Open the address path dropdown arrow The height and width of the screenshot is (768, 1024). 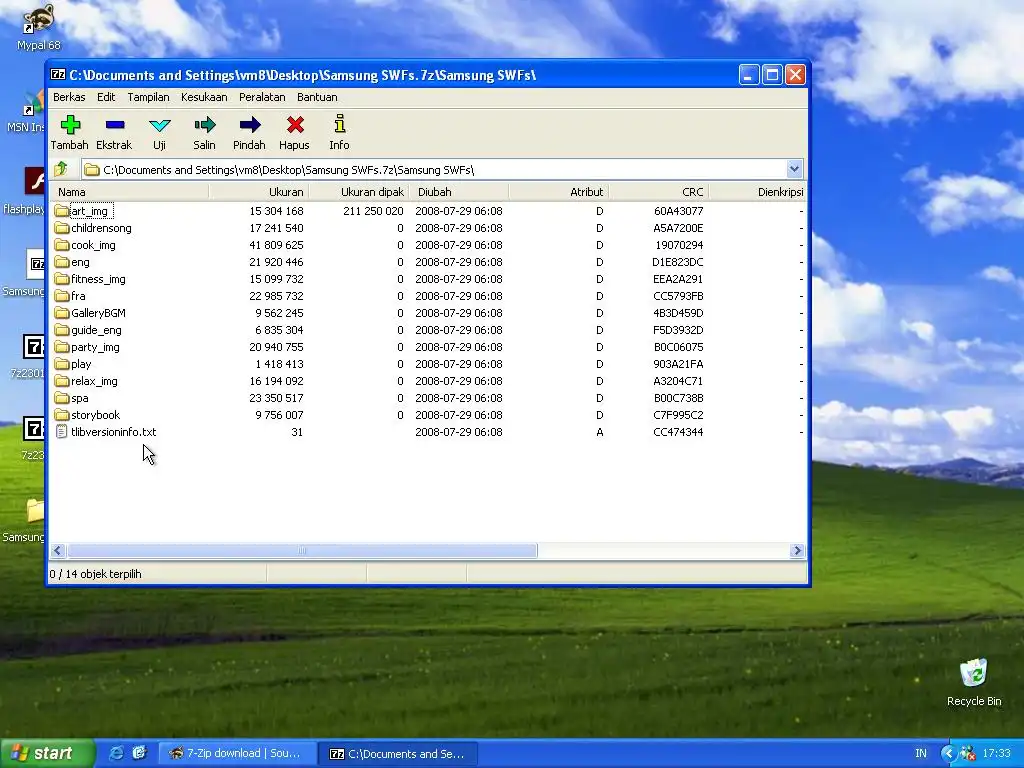(x=794, y=169)
